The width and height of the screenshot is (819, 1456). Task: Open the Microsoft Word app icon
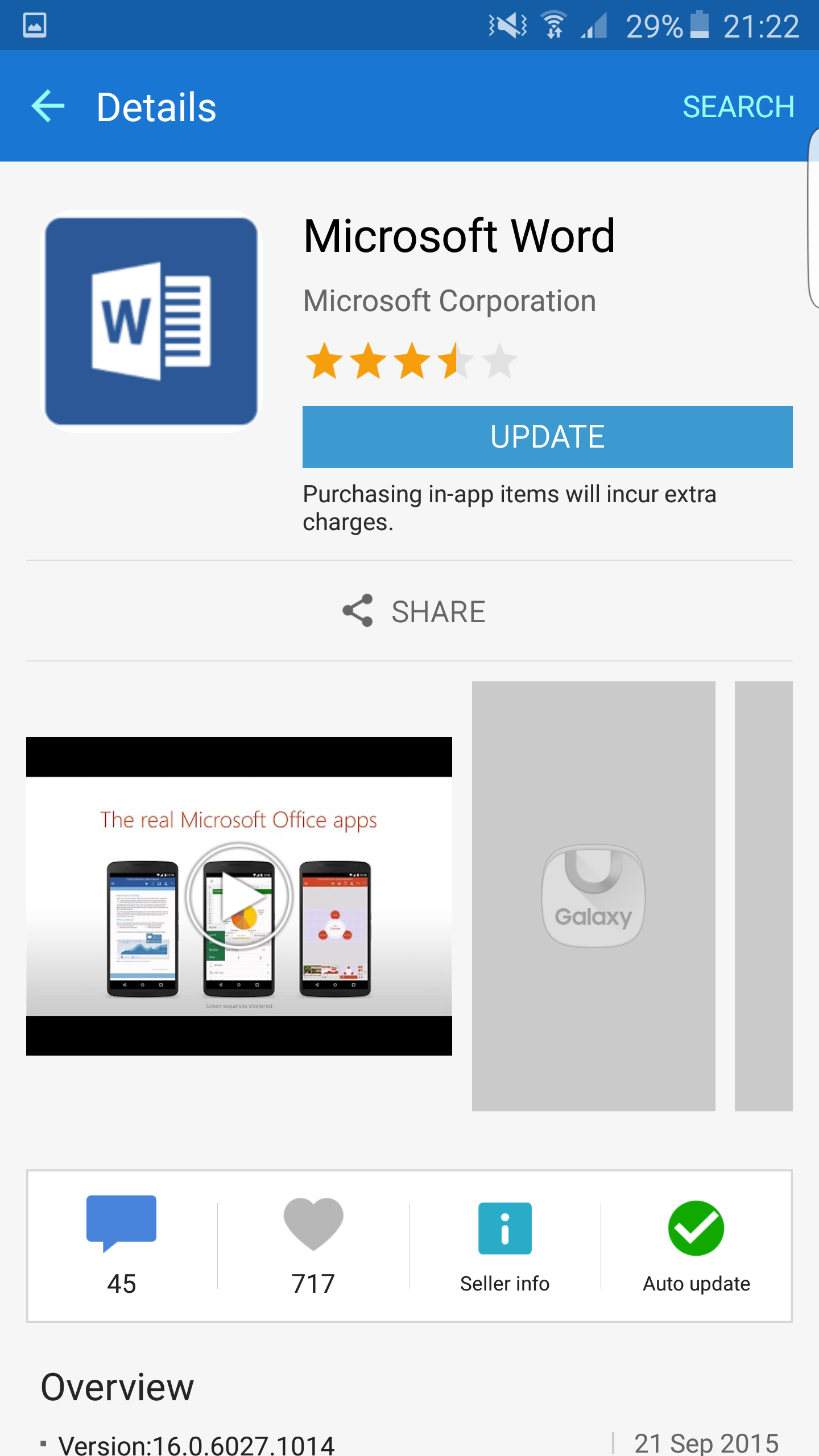[151, 321]
